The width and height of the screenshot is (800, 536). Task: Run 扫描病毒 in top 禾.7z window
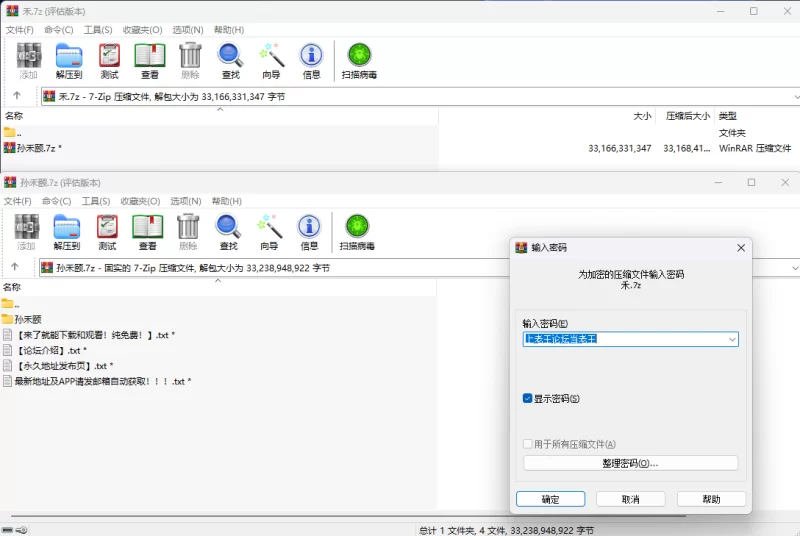(x=359, y=61)
